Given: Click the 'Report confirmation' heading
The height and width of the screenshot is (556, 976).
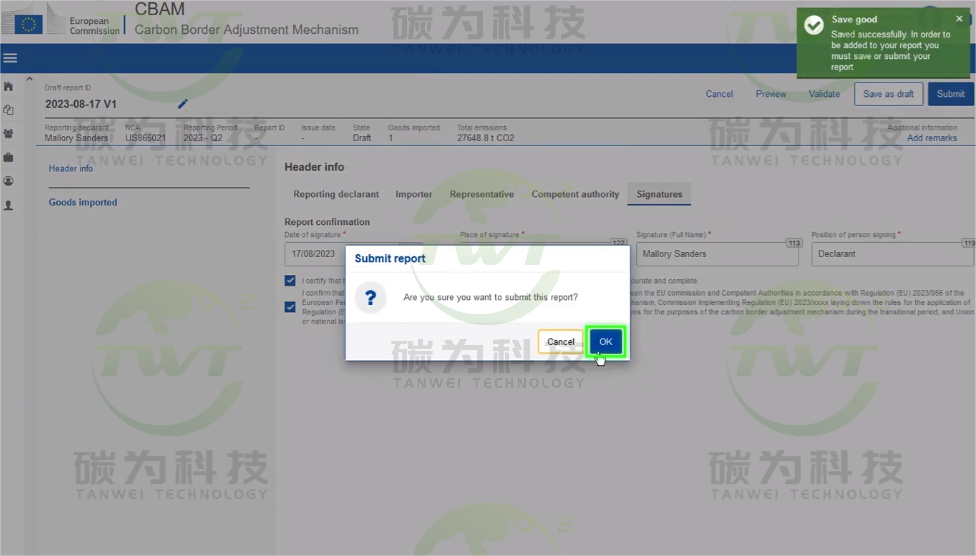Looking at the screenshot, I should [x=327, y=222].
